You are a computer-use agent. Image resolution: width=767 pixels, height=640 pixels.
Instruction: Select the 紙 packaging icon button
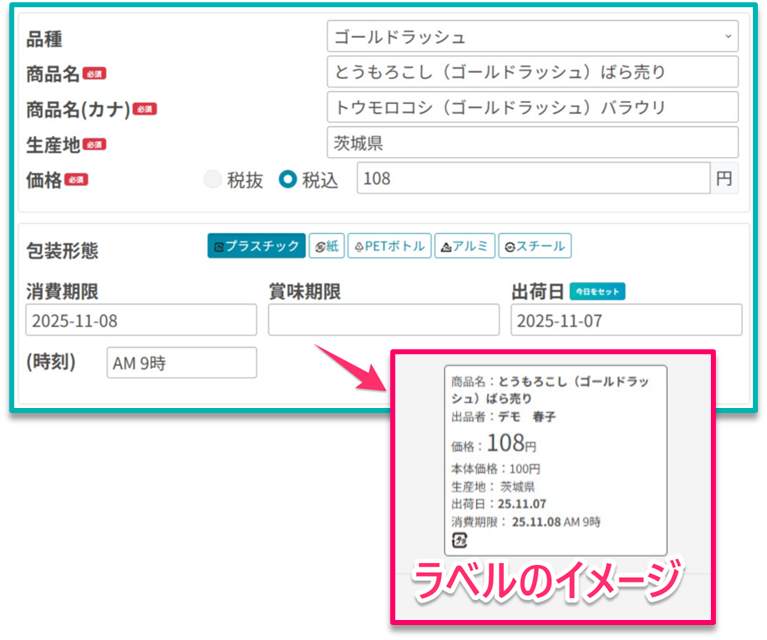tap(326, 246)
